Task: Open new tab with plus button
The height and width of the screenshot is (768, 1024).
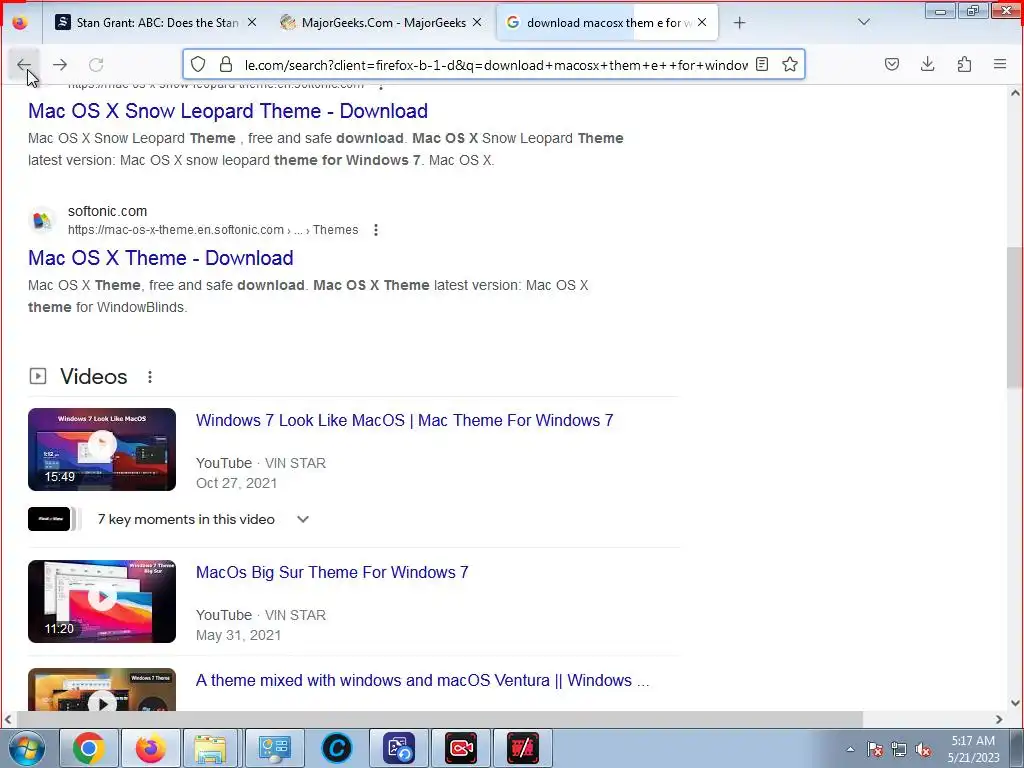Action: point(739,23)
